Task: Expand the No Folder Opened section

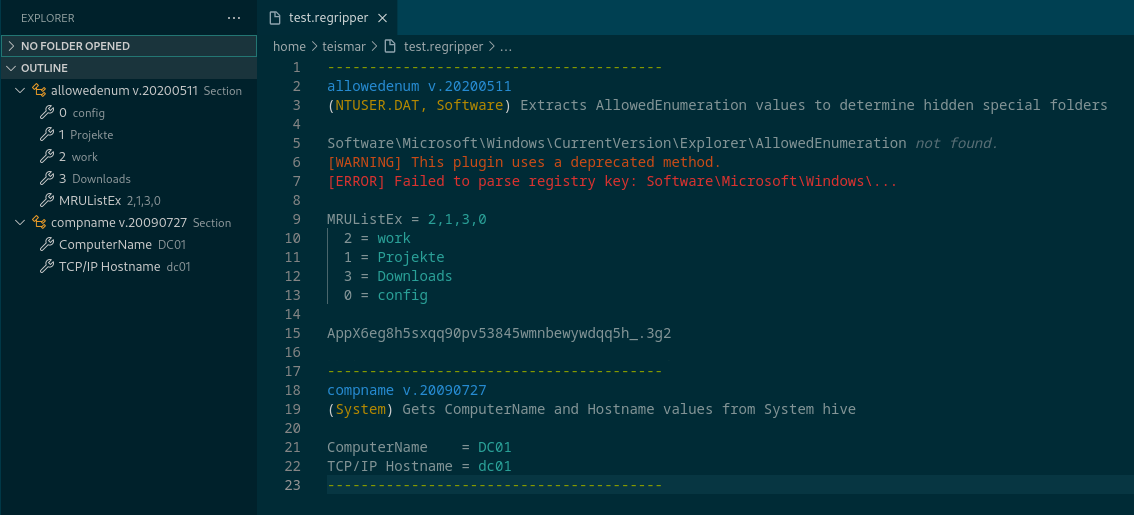Action: coord(11,46)
